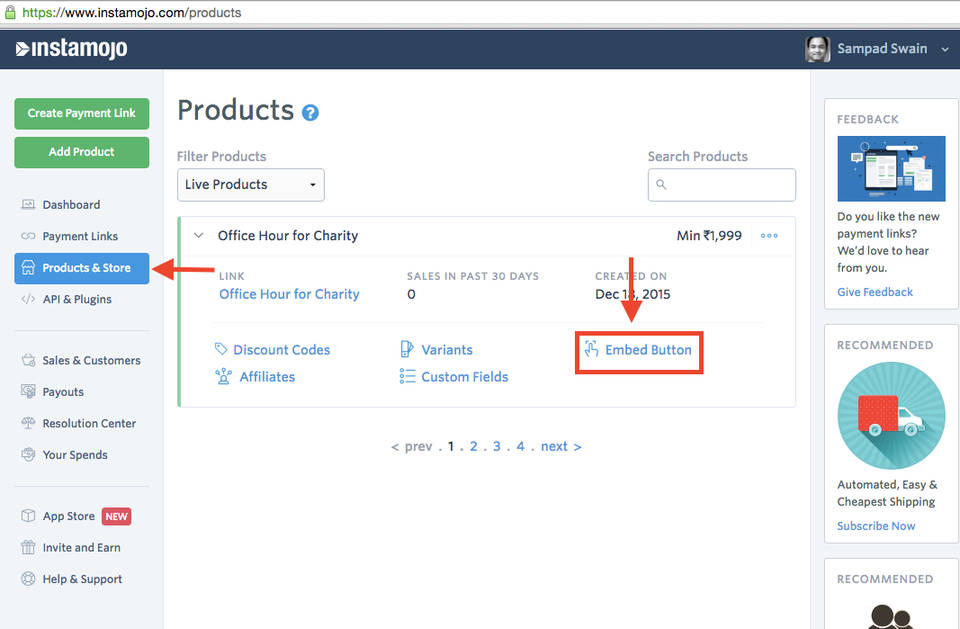Collapse the Office Hour for Charity row

pyautogui.click(x=199, y=236)
